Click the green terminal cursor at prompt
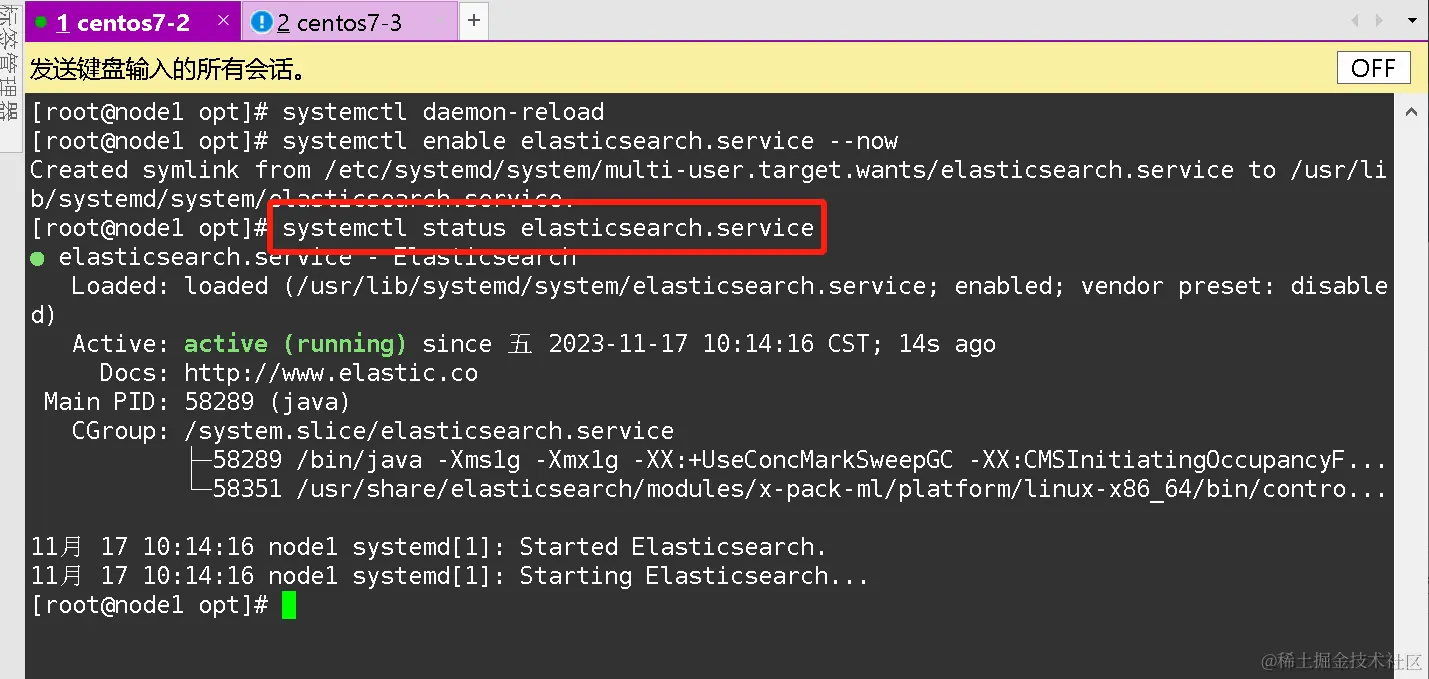1429x679 pixels. pos(289,605)
